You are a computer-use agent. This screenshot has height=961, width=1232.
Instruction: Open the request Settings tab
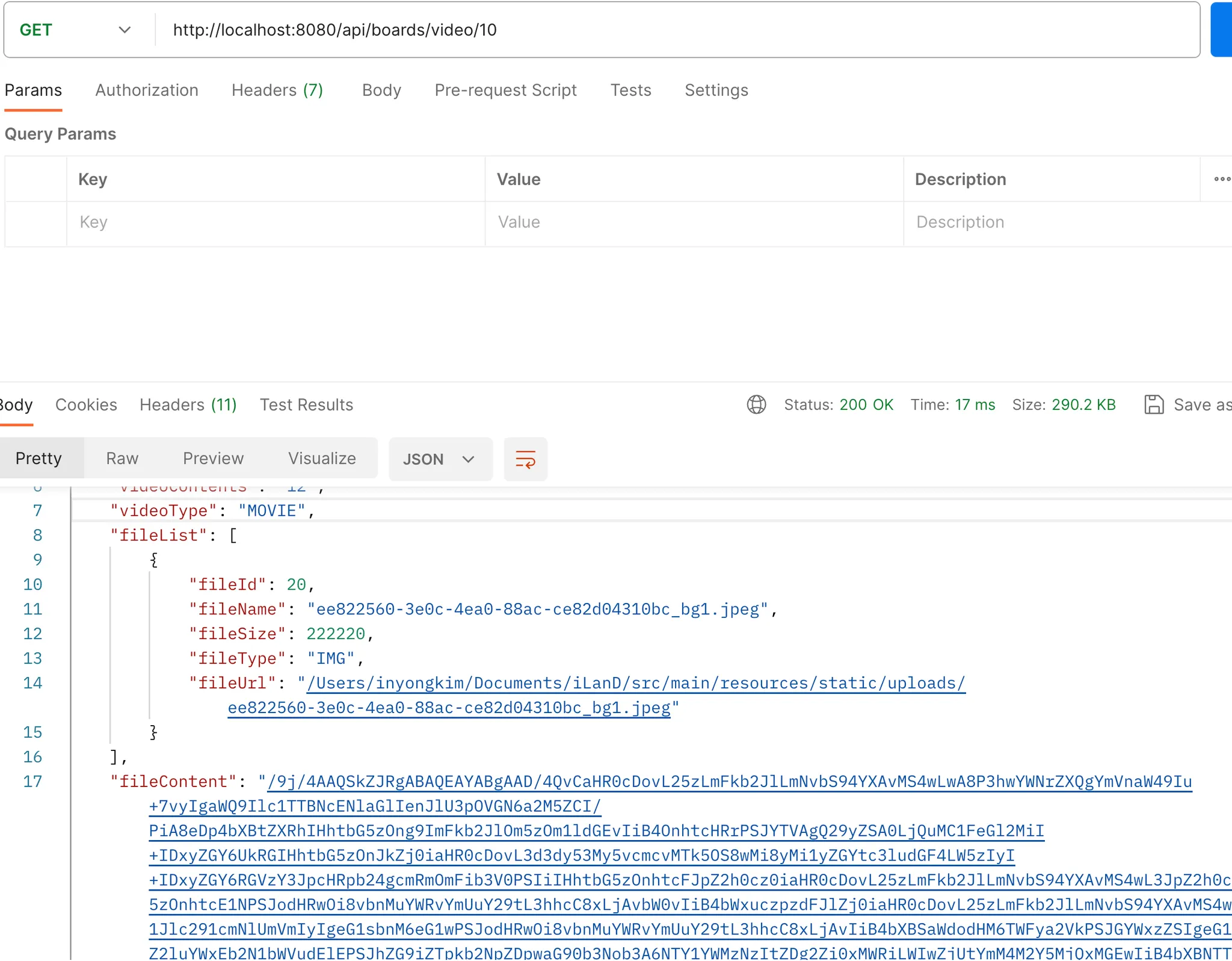[716, 90]
